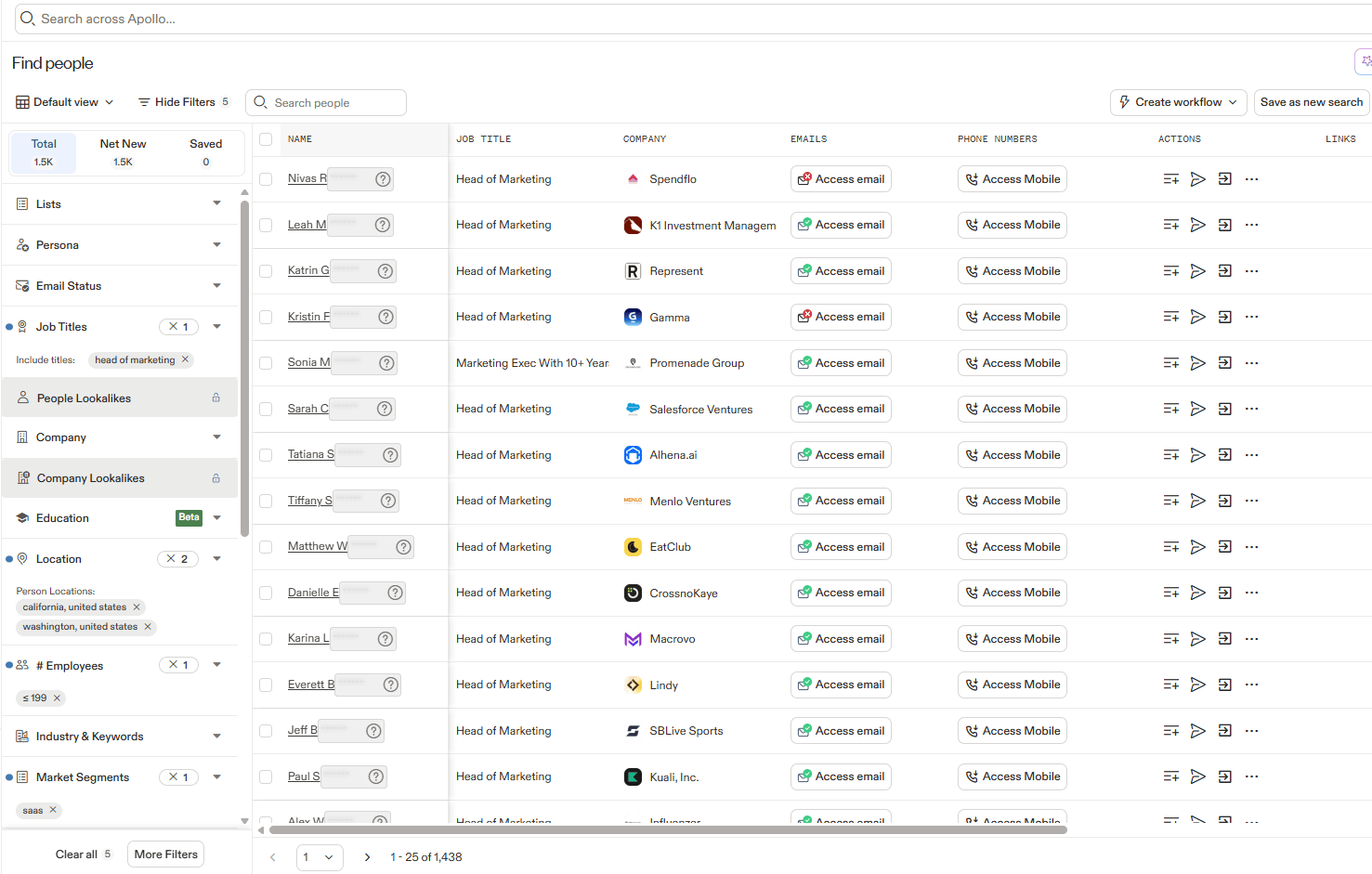
Task: Click the People Lookalikes lock icon
Action: pyautogui.click(x=216, y=398)
